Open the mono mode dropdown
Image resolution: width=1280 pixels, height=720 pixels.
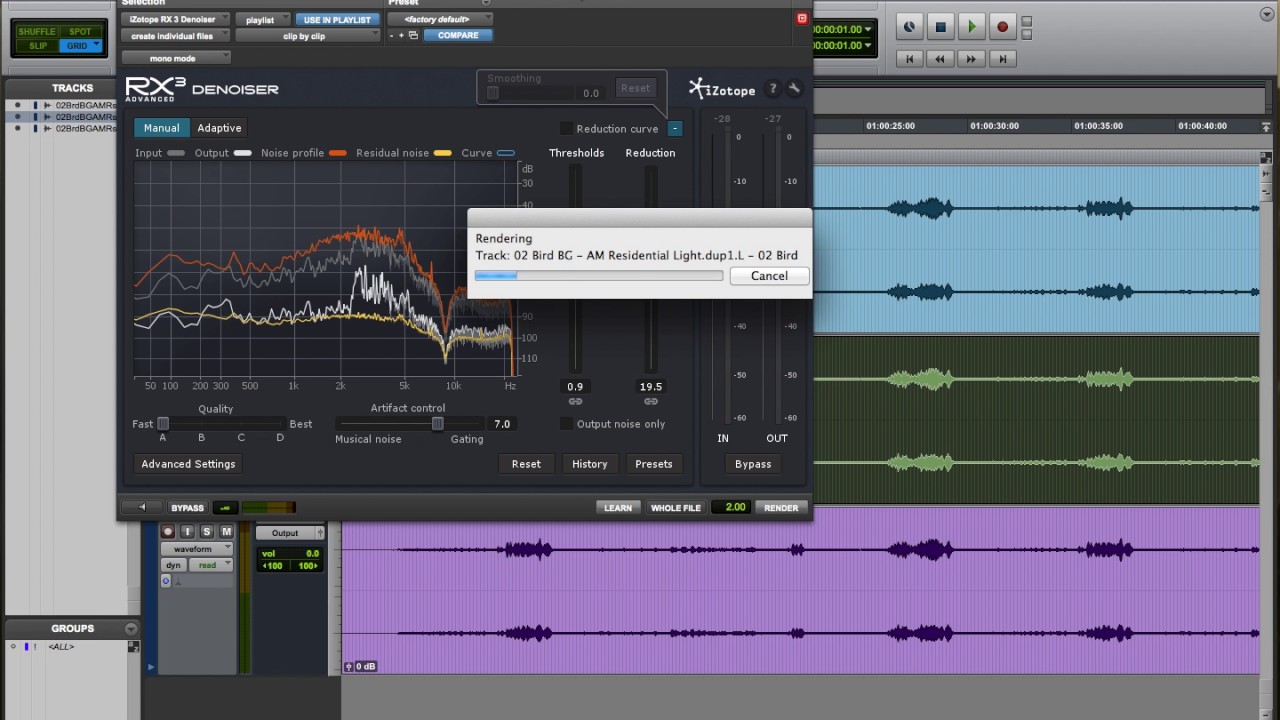pyautogui.click(x=175, y=58)
